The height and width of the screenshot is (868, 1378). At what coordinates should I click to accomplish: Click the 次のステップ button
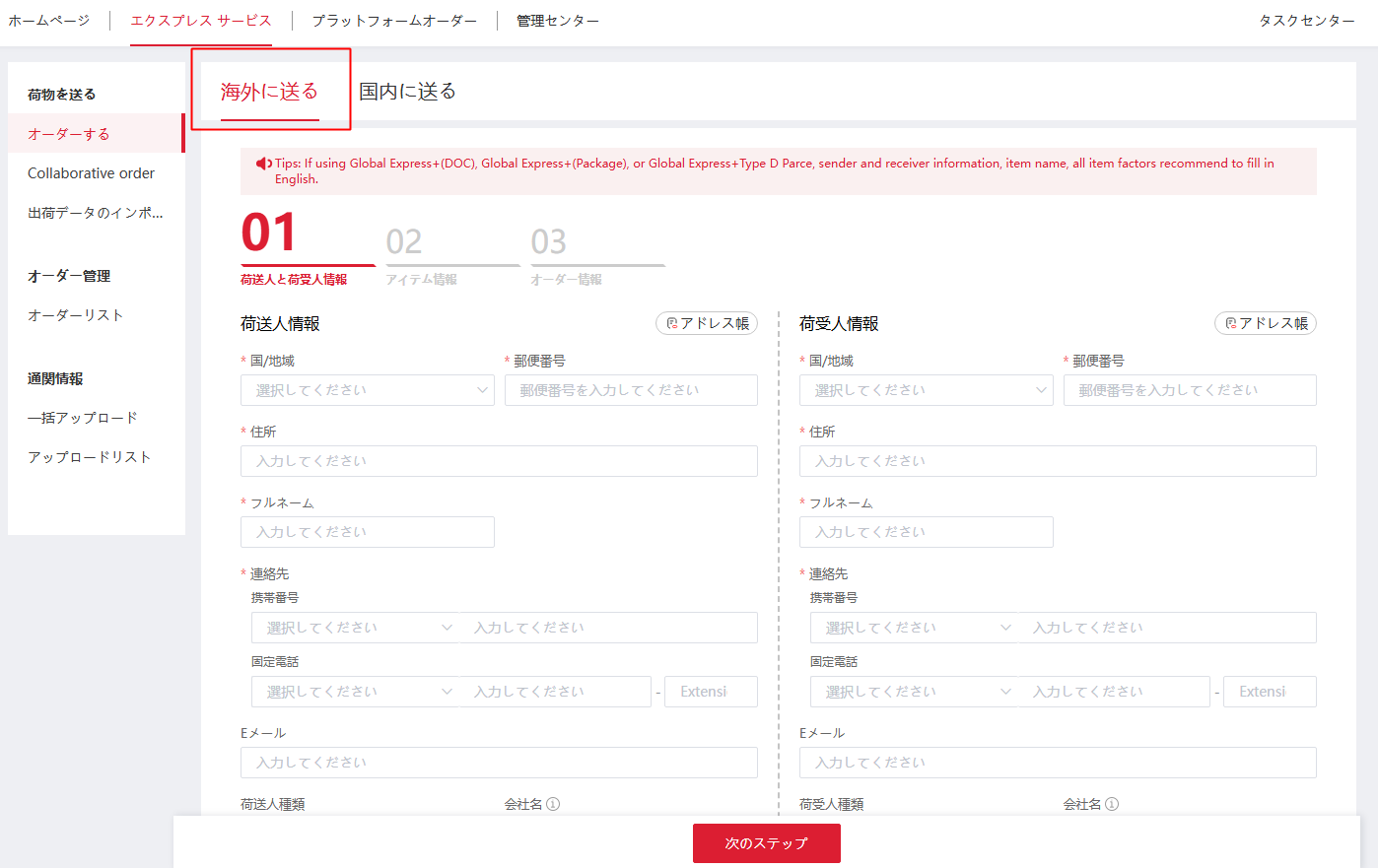pyautogui.click(x=766, y=843)
